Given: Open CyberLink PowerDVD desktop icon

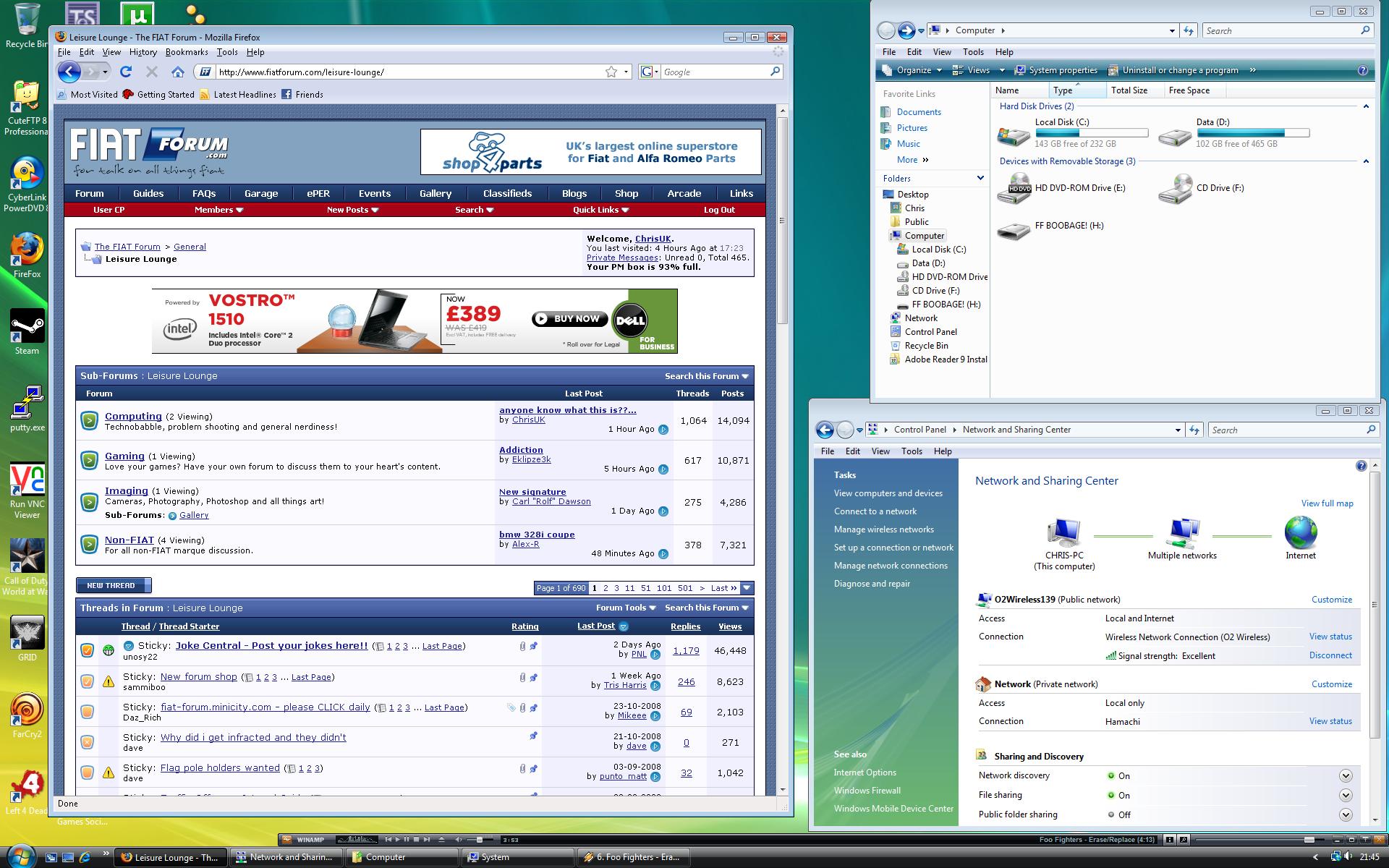Looking at the screenshot, I should pyautogui.click(x=27, y=184).
